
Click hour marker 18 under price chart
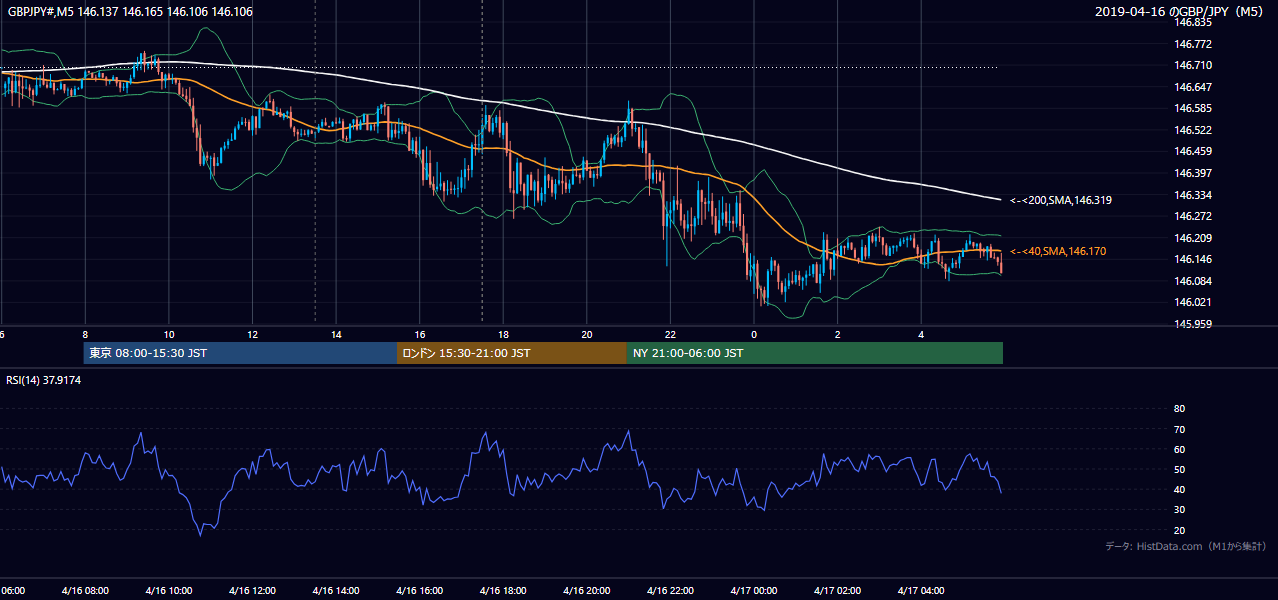503,334
